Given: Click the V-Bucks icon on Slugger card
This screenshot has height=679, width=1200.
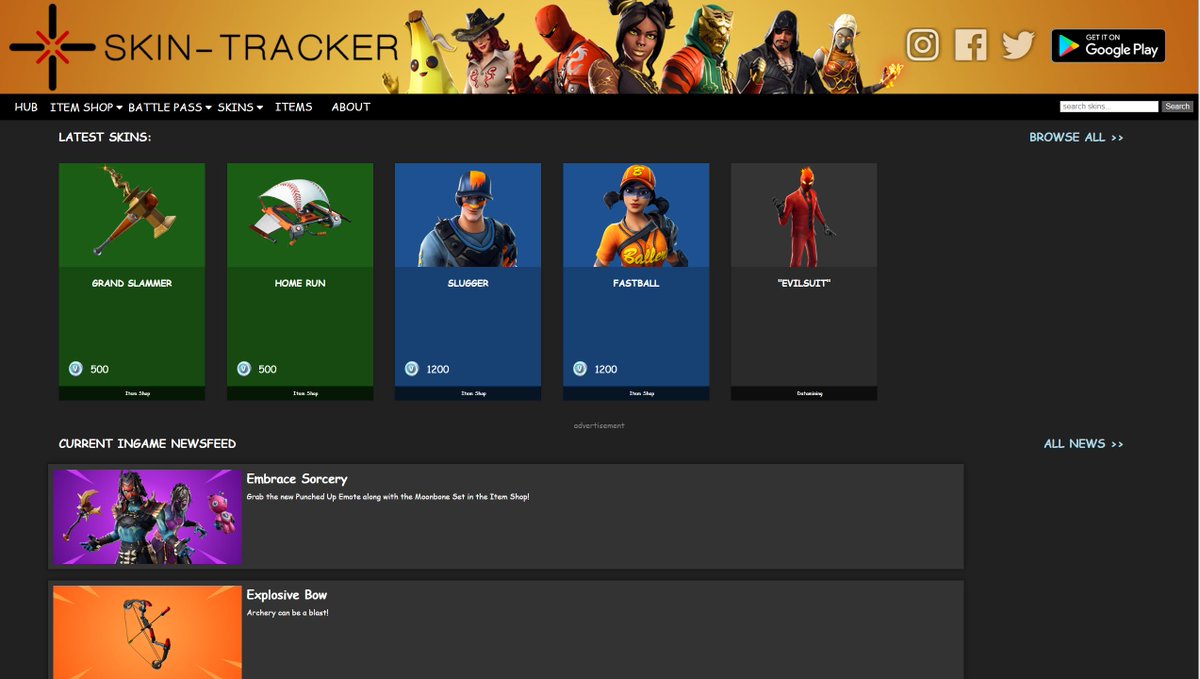Looking at the screenshot, I should pyautogui.click(x=412, y=369).
